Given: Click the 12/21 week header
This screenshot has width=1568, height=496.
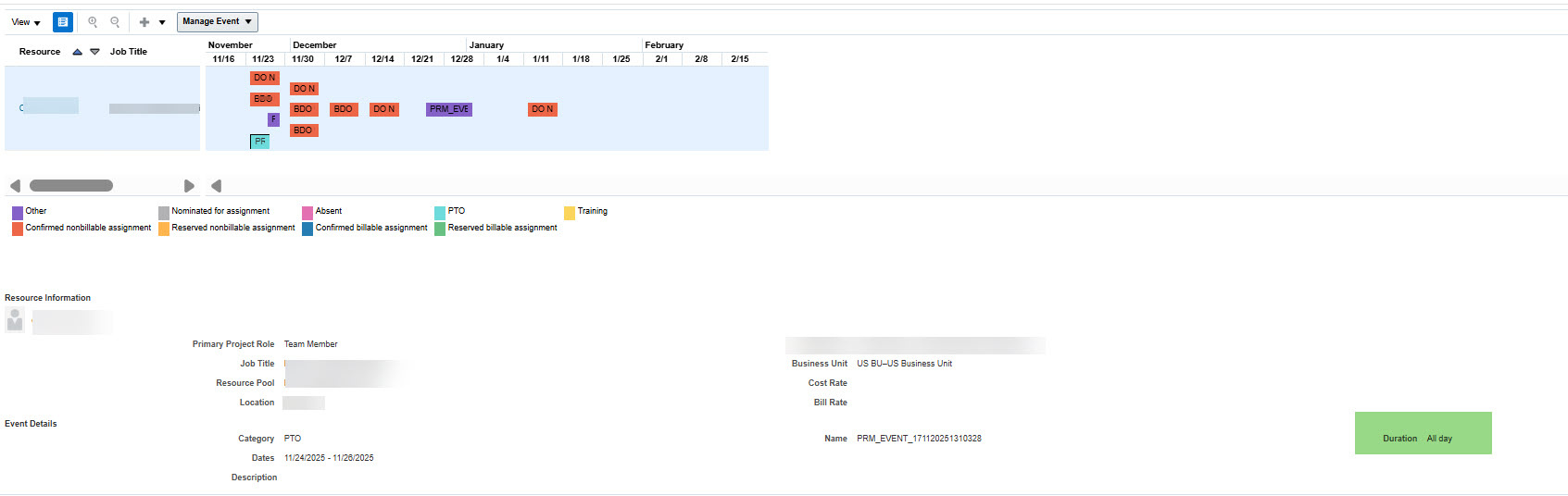Looking at the screenshot, I should pyautogui.click(x=422, y=59).
